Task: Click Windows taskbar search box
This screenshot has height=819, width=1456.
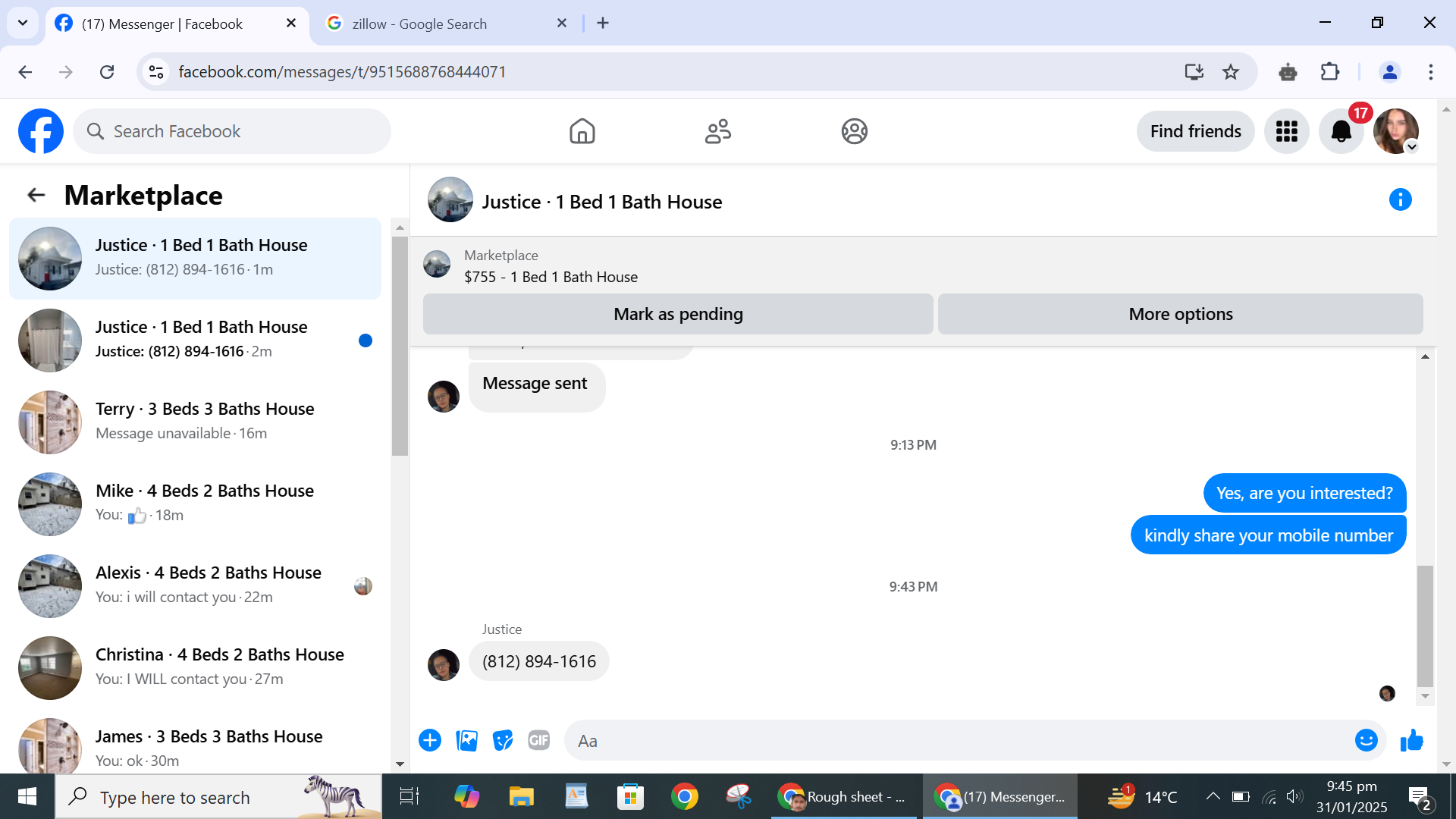Action: tap(218, 797)
